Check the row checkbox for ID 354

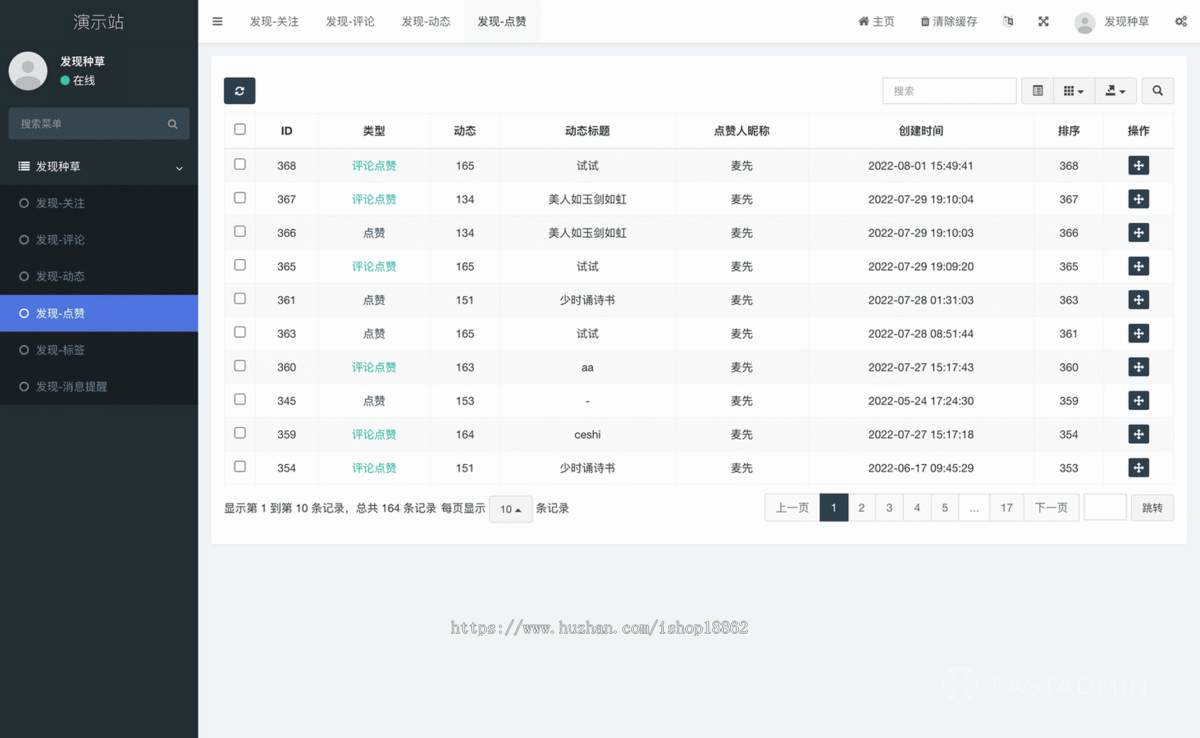coord(239,466)
